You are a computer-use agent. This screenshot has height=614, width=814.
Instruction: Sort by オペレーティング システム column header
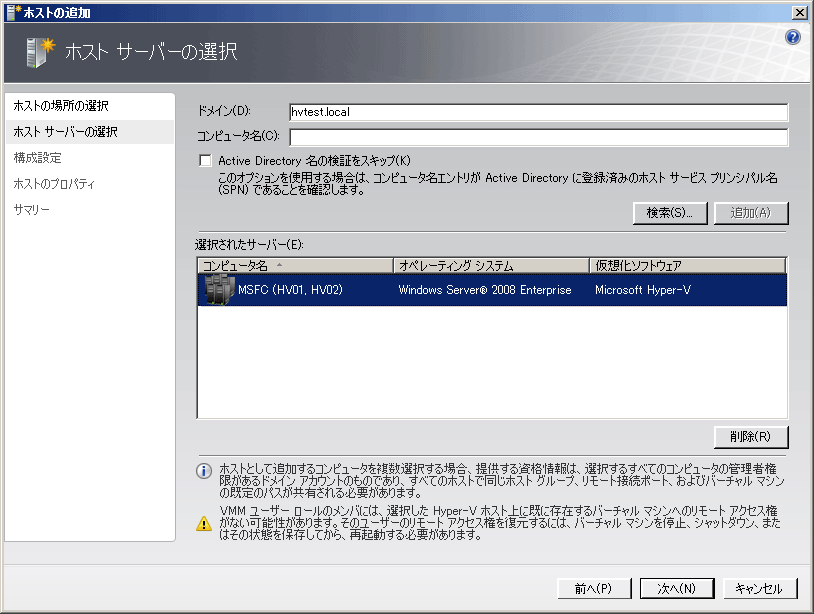pos(491,266)
